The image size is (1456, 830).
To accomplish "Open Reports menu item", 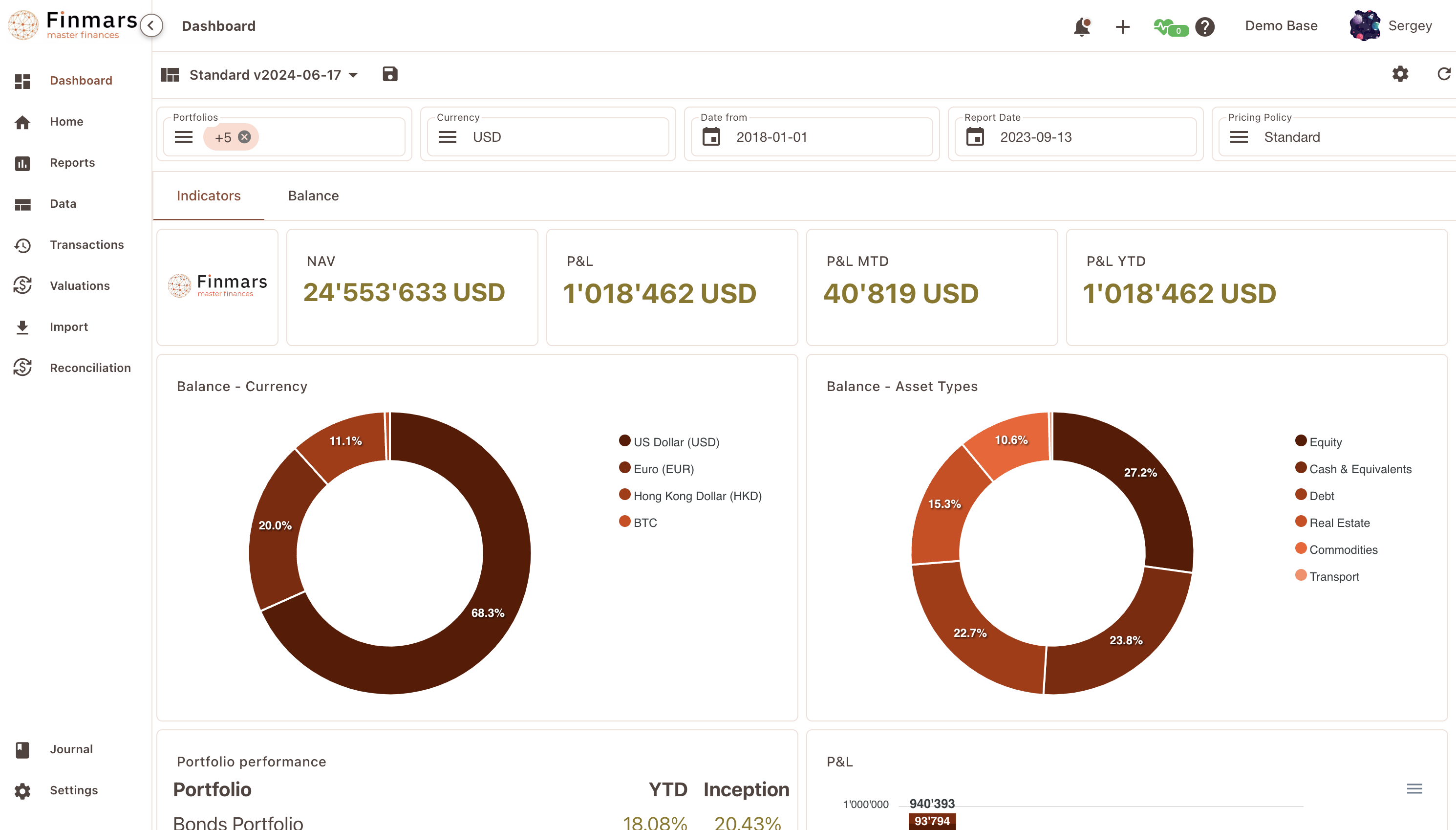I will click(72, 162).
